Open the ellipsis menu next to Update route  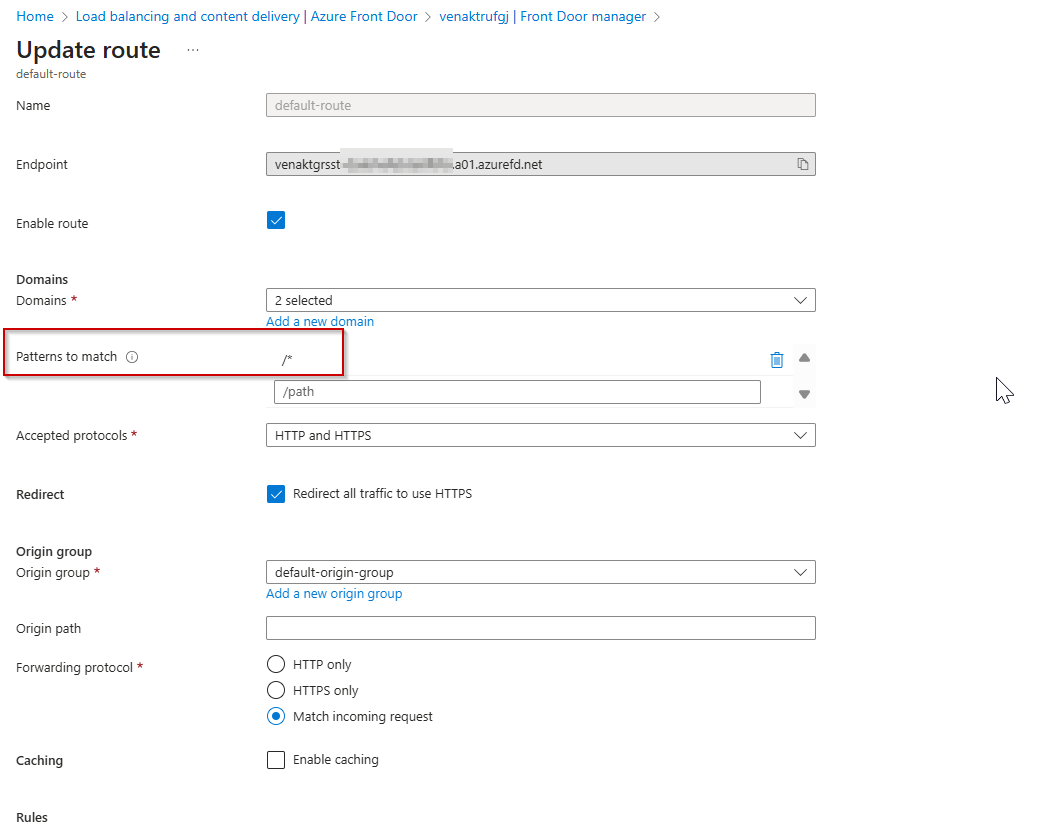pos(193,50)
